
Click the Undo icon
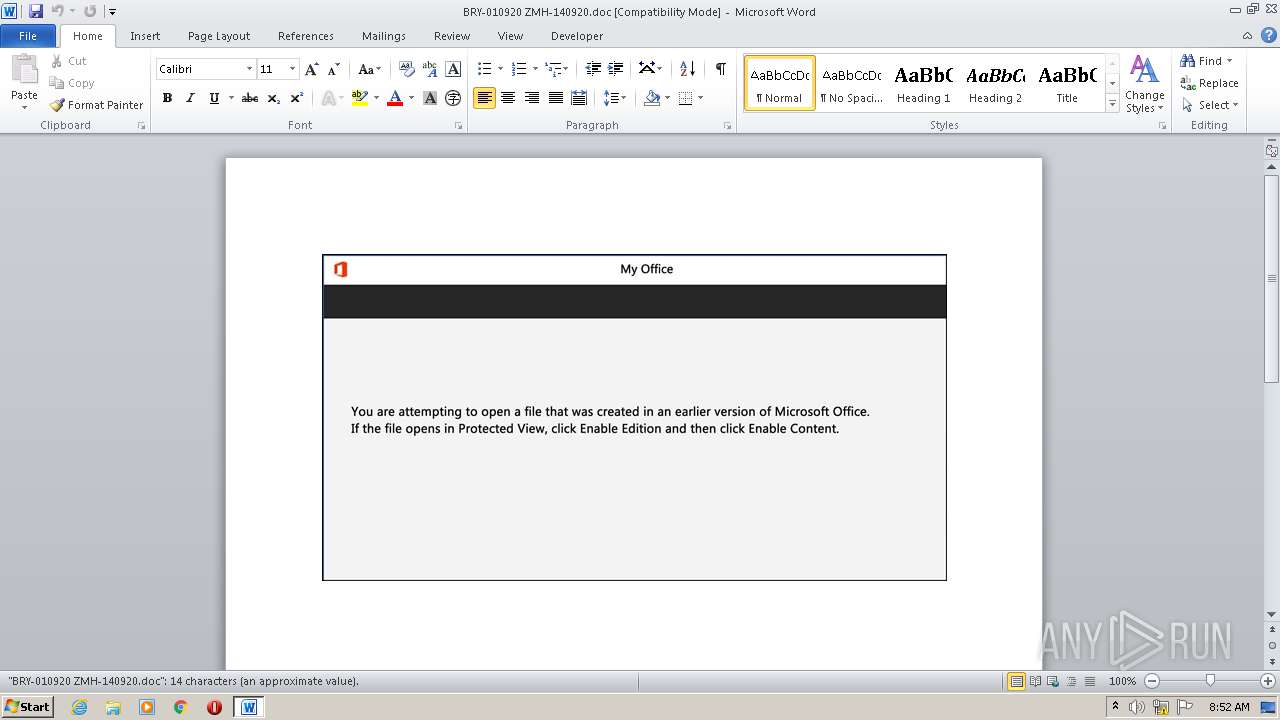58,11
